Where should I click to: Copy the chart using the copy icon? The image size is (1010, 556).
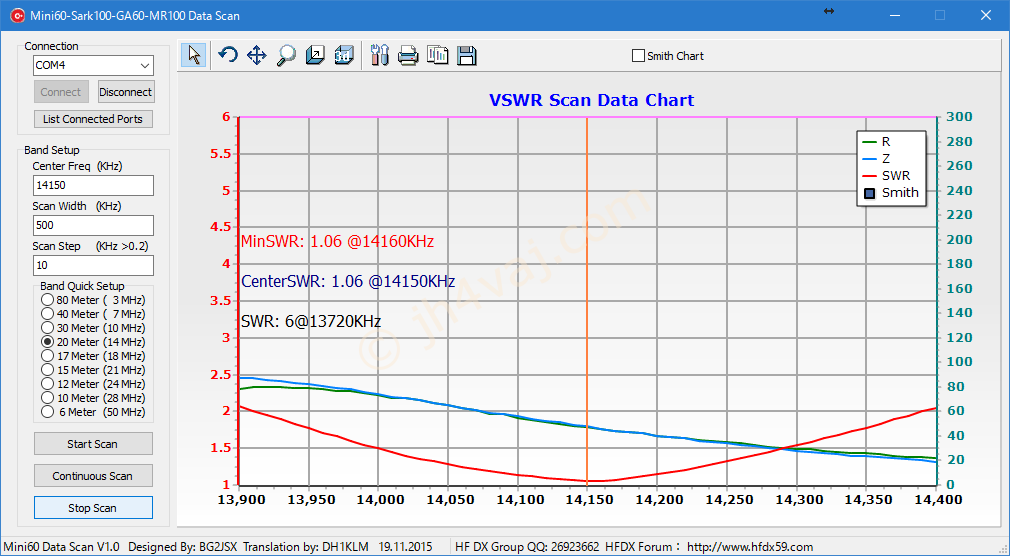[x=438, y=55]
